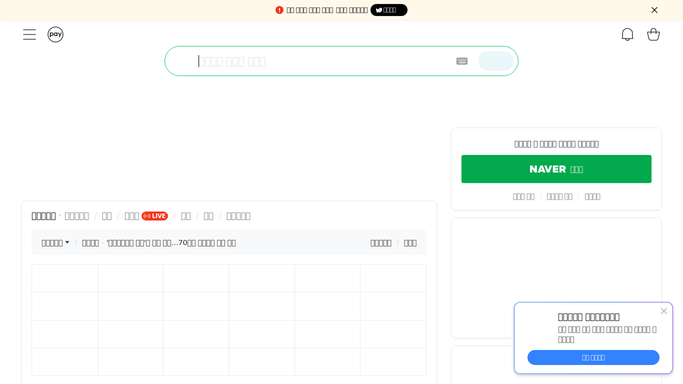Screen dimensions: 683x384
Task: Open the hamburger menu at top left
Action: pos(30,34)
